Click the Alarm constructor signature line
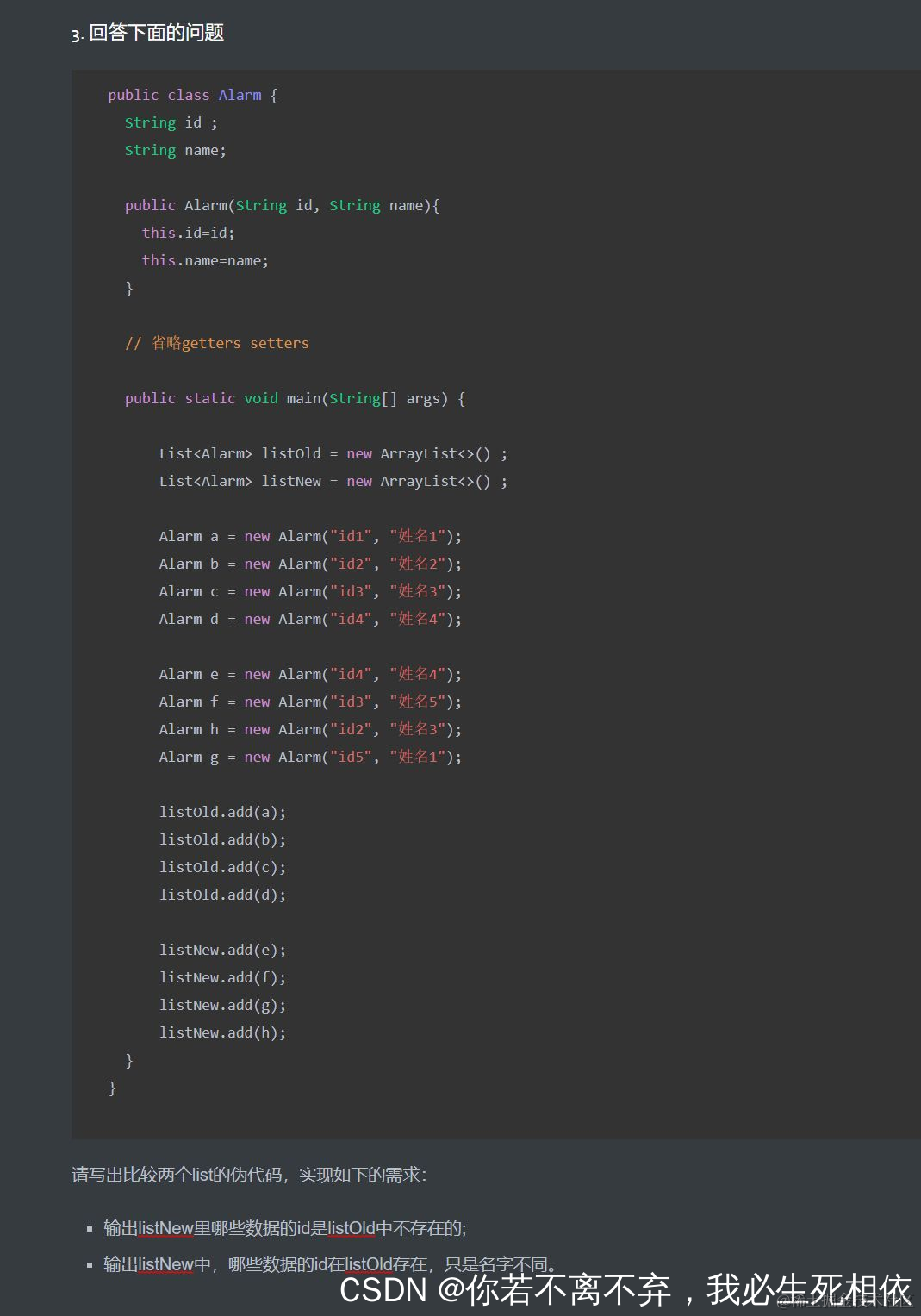The image size is (921, 1316). [x=283, y=205]
